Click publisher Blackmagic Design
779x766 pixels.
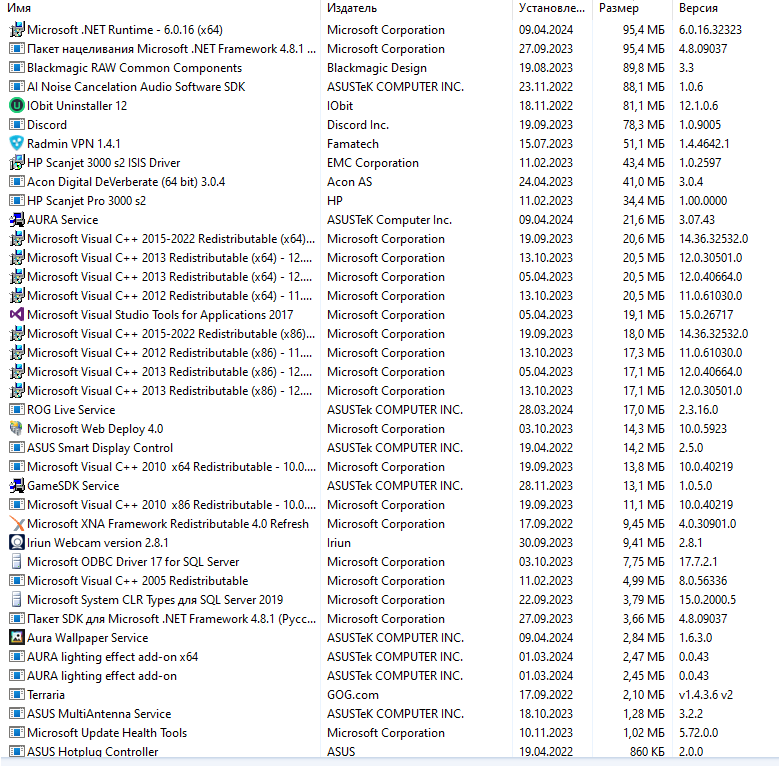tap(377, 68)
